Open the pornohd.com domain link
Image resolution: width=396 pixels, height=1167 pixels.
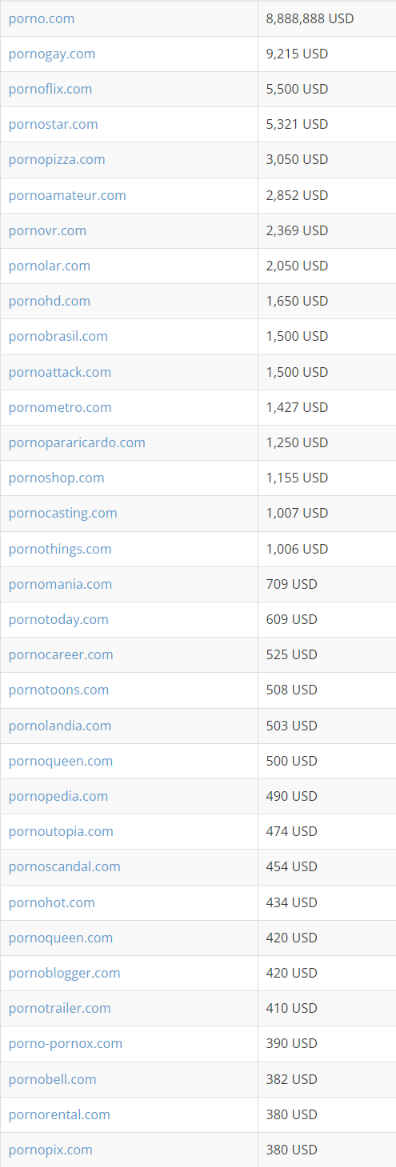pos(49,301)
